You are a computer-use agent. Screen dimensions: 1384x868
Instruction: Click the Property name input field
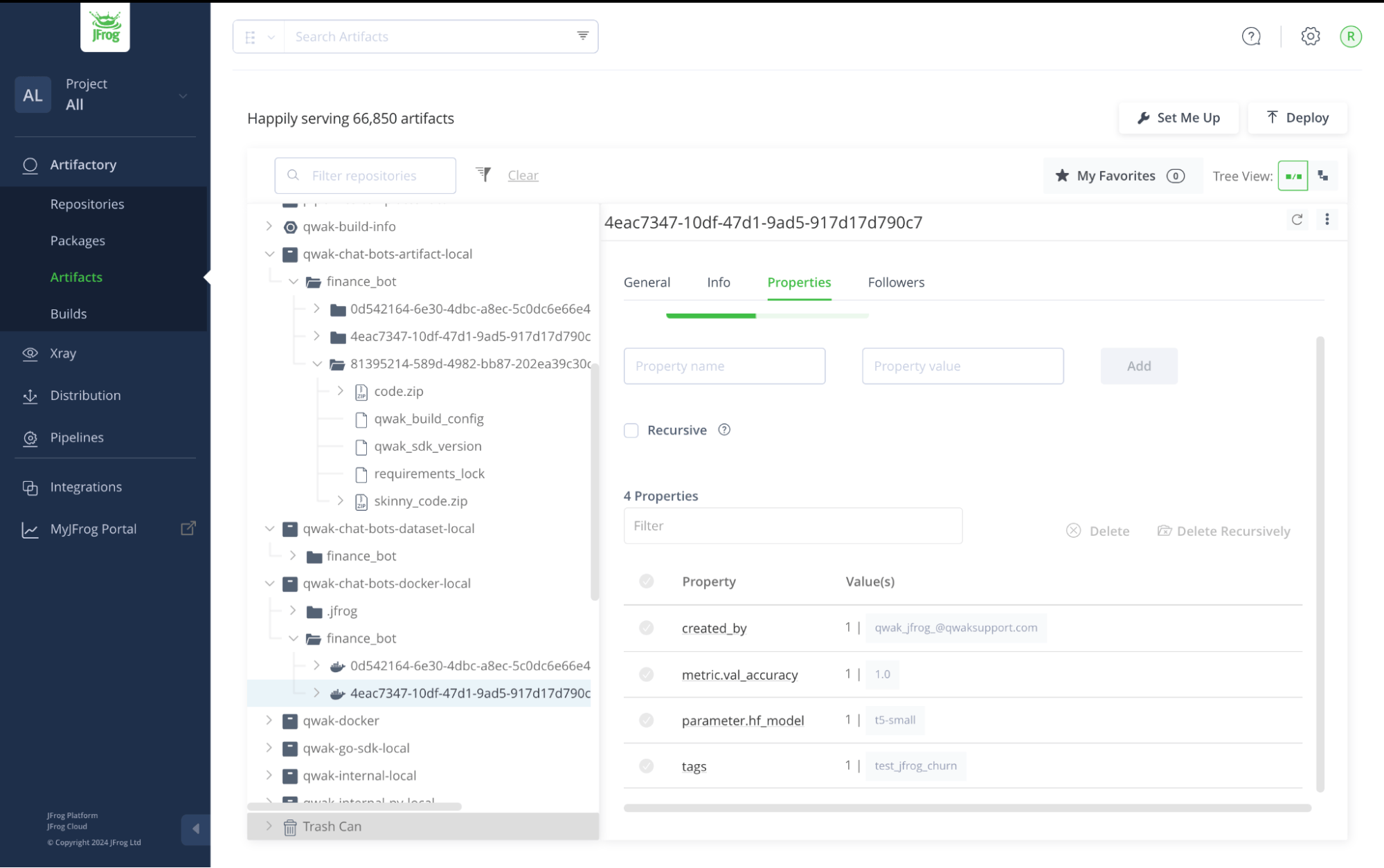(724, 365)
